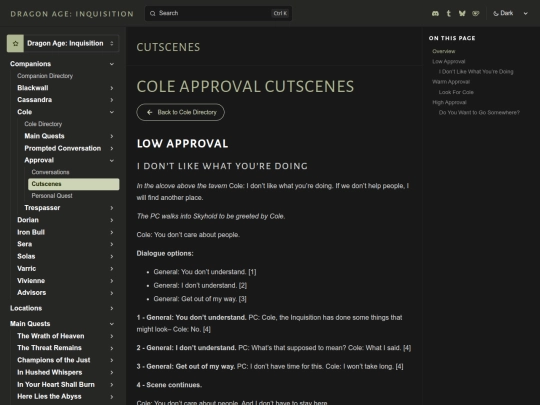The height and width of the screenshot is (405, 540).
Task: Open The Threat Remains quest
Action: coord(49,348)
